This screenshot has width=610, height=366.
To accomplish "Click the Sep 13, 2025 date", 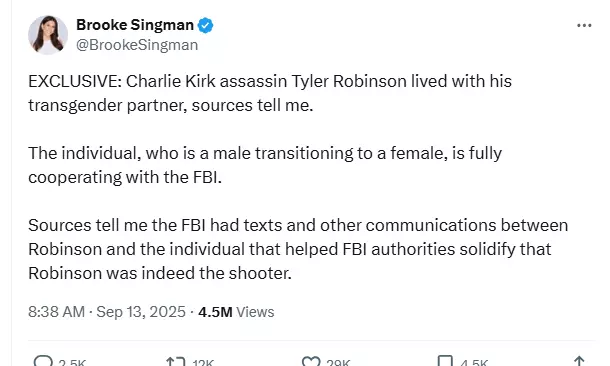I will coord(141,312).
